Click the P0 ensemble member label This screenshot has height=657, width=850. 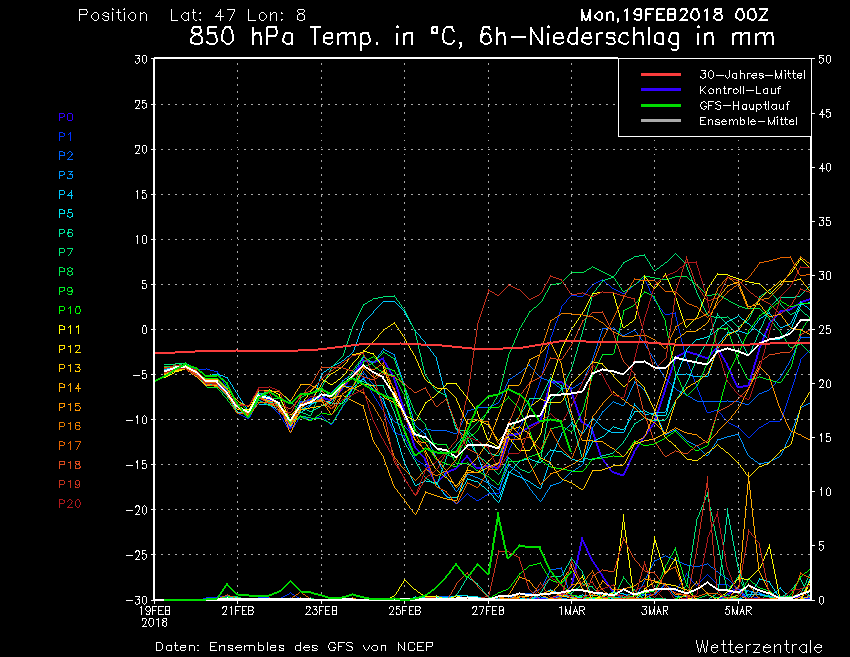coord(66,117)
